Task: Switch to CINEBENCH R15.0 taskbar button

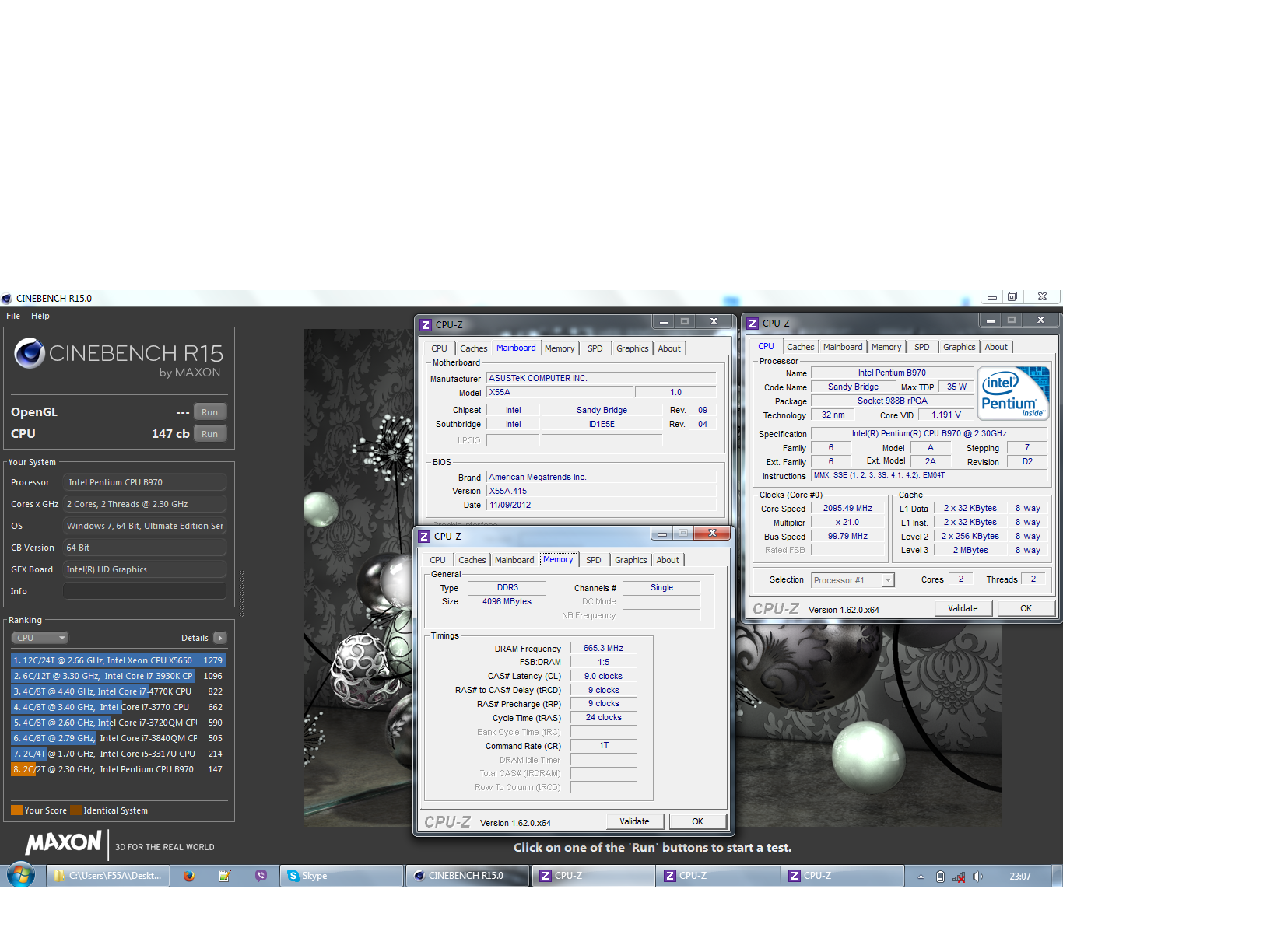Action: 468,876
